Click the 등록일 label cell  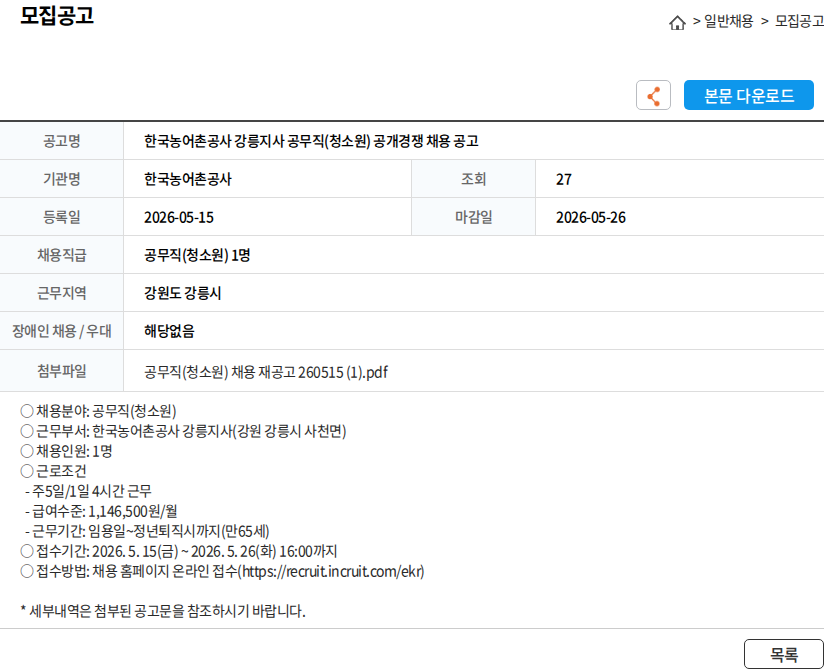tap(61, 217)
